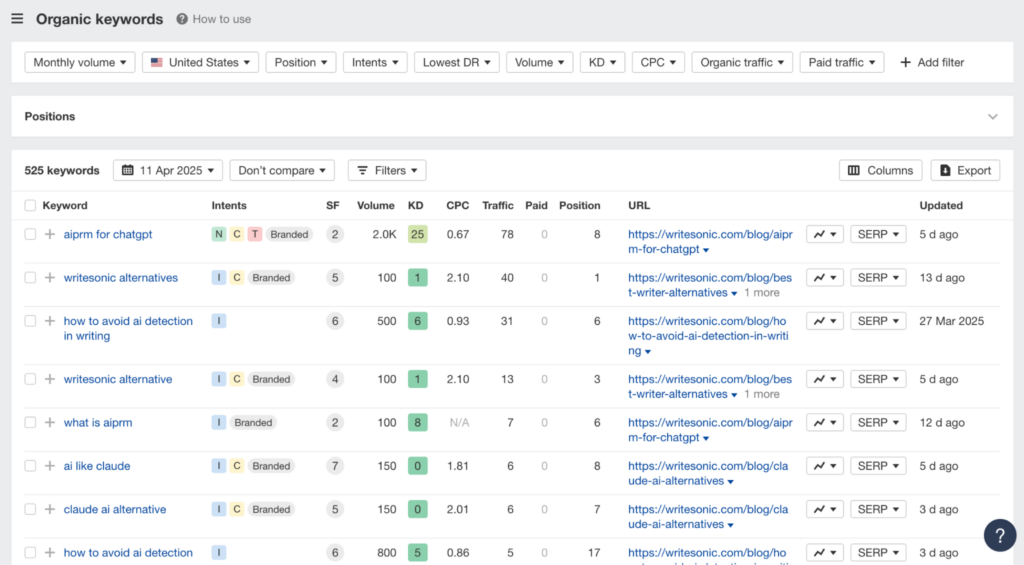The width and height of the screenshot is (1024, 565).
Task: Click KD 25 badge for aiprm for chatgpt
Action: [x=417, y=234]
